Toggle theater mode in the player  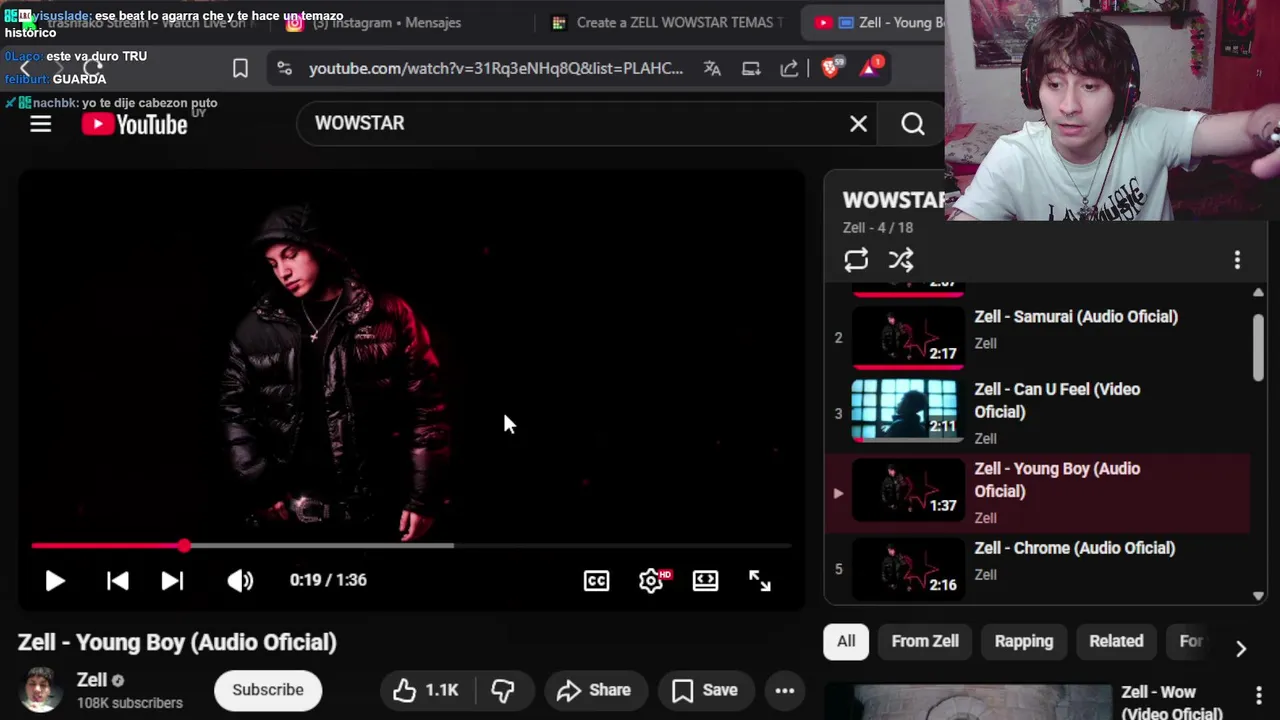tap(705, 580)
